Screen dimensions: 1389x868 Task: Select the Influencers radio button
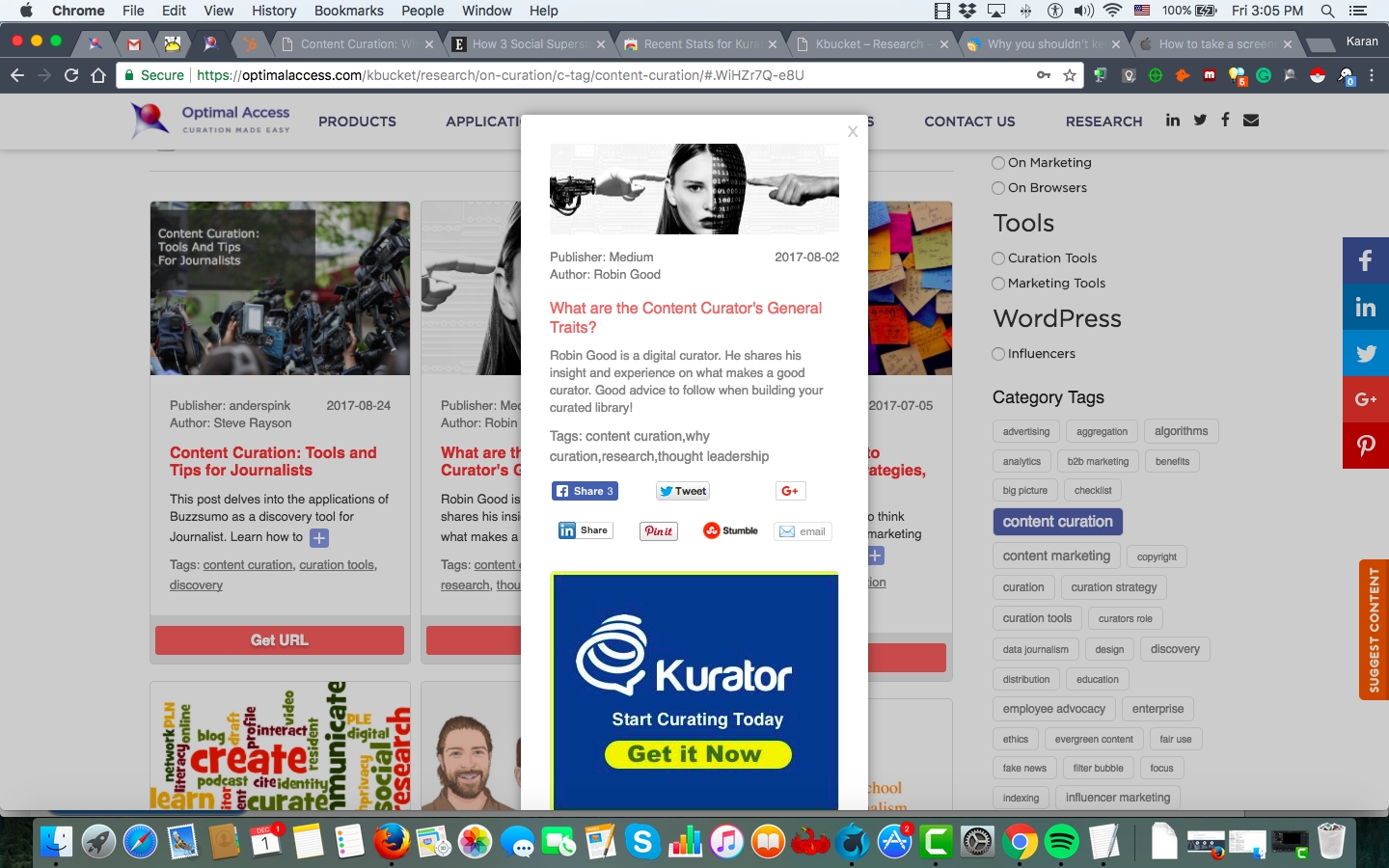click(998, 354)
